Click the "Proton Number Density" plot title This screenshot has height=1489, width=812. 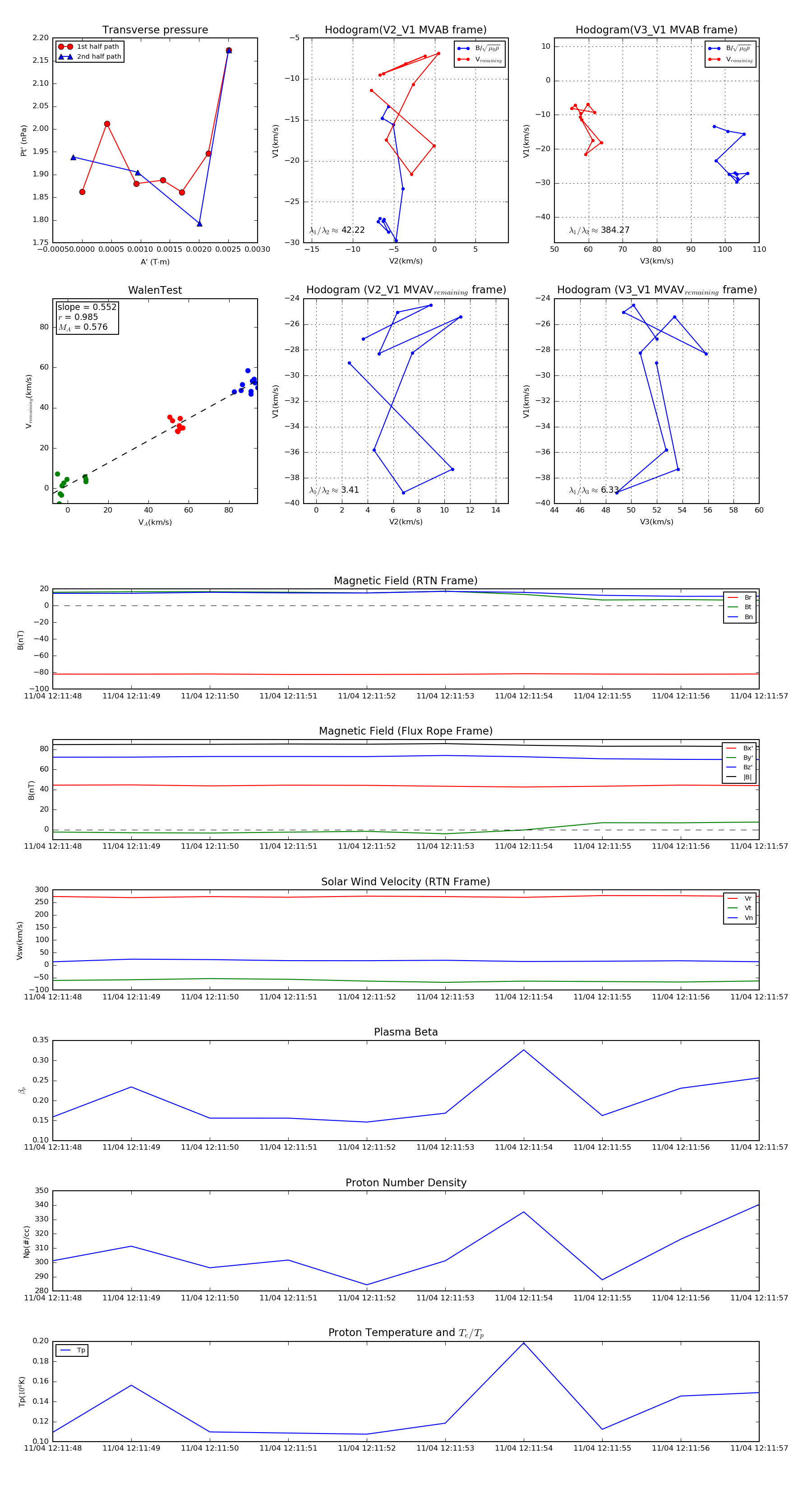[406, 1183]
